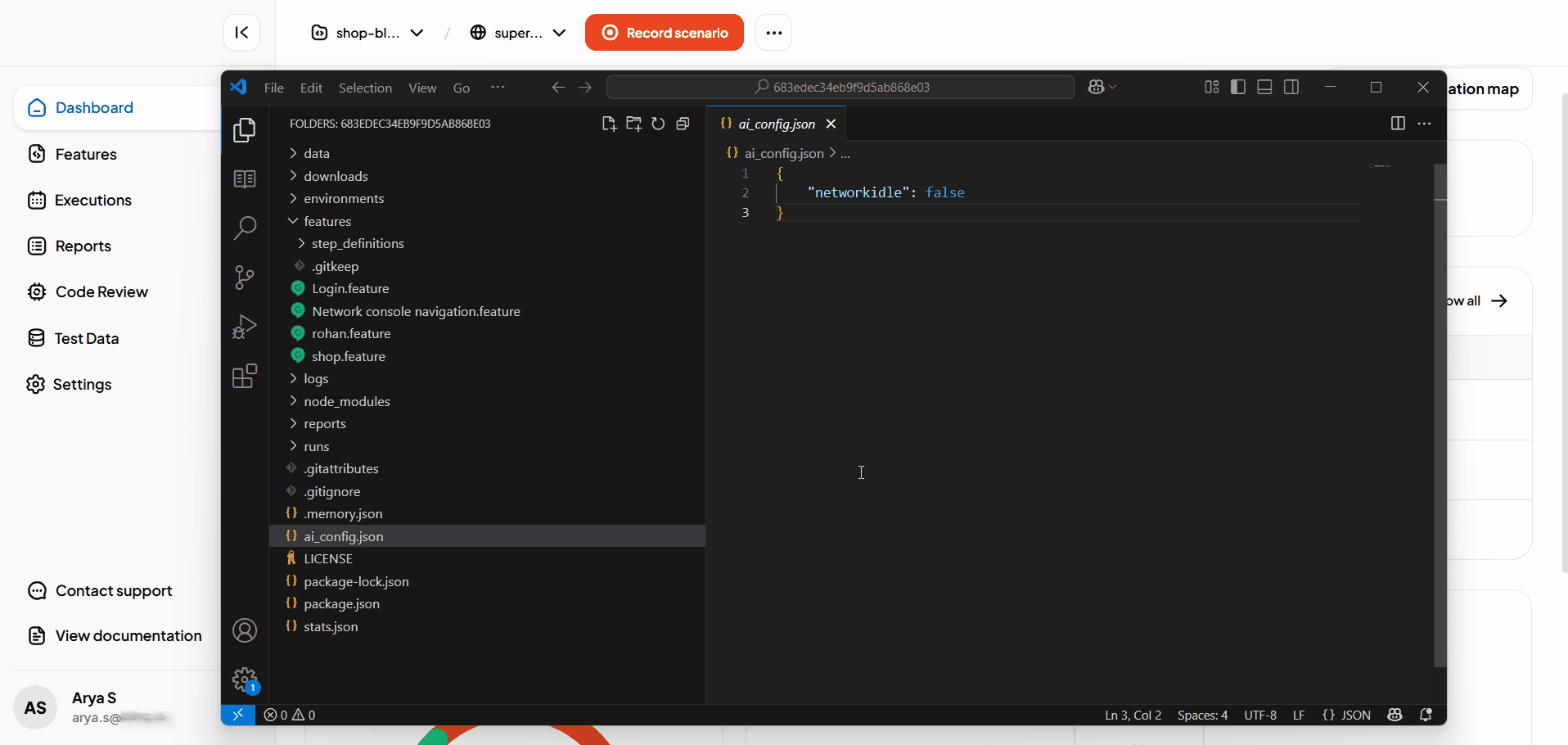Image resolution: width=1568 pixels, height=745 pixels.
Task: Open the Search view in the activity bar
Action: click(x=244, y=228)
